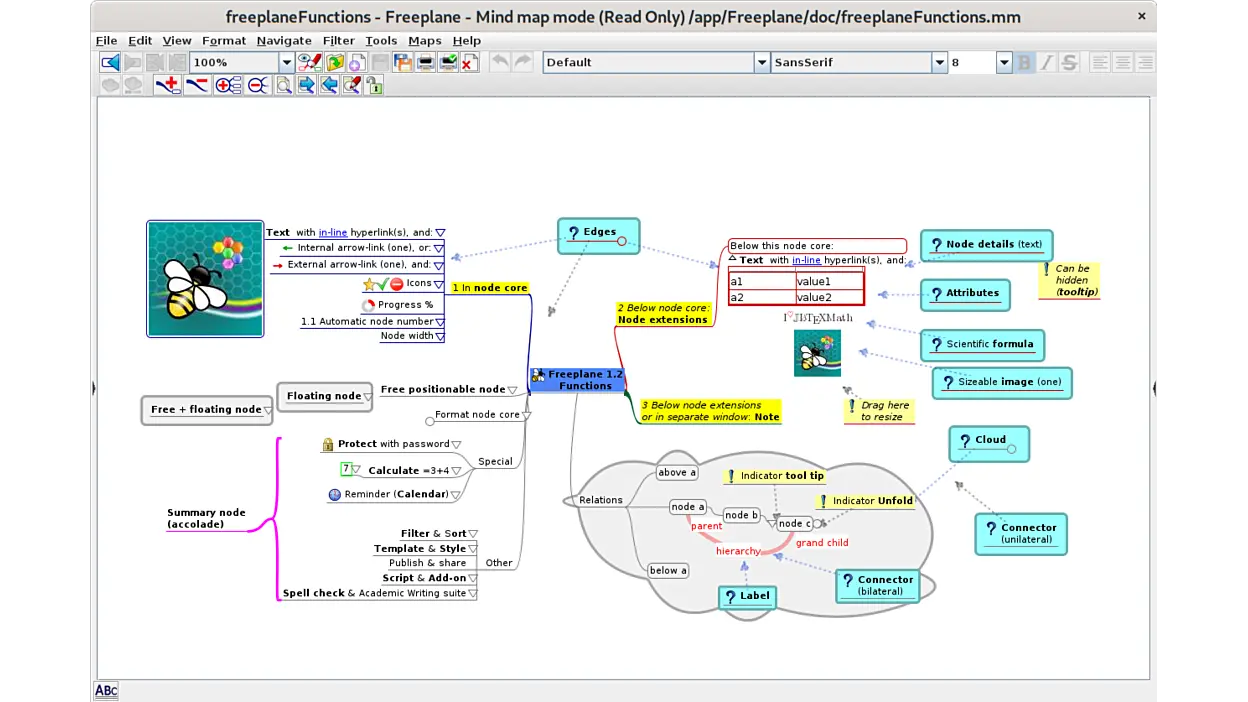The width and height of the screenshot is (1248, 702).
Task: Open the font size 8 dropdown
Action: point(1004,62)
